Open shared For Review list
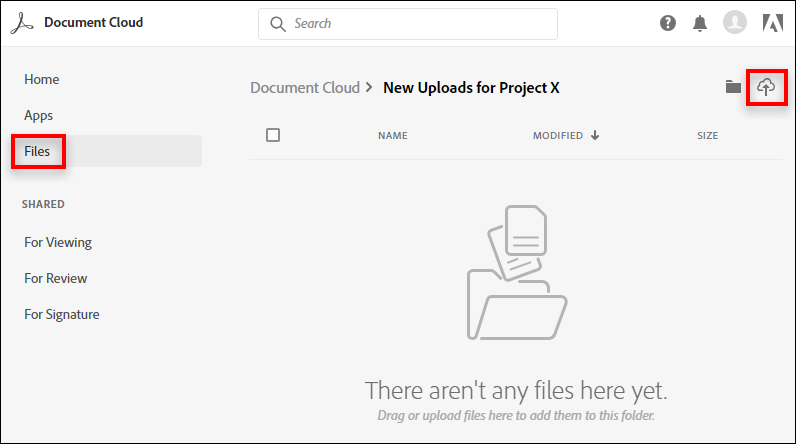The width and height of the screenshot is (796, 444). click(56, 278)
